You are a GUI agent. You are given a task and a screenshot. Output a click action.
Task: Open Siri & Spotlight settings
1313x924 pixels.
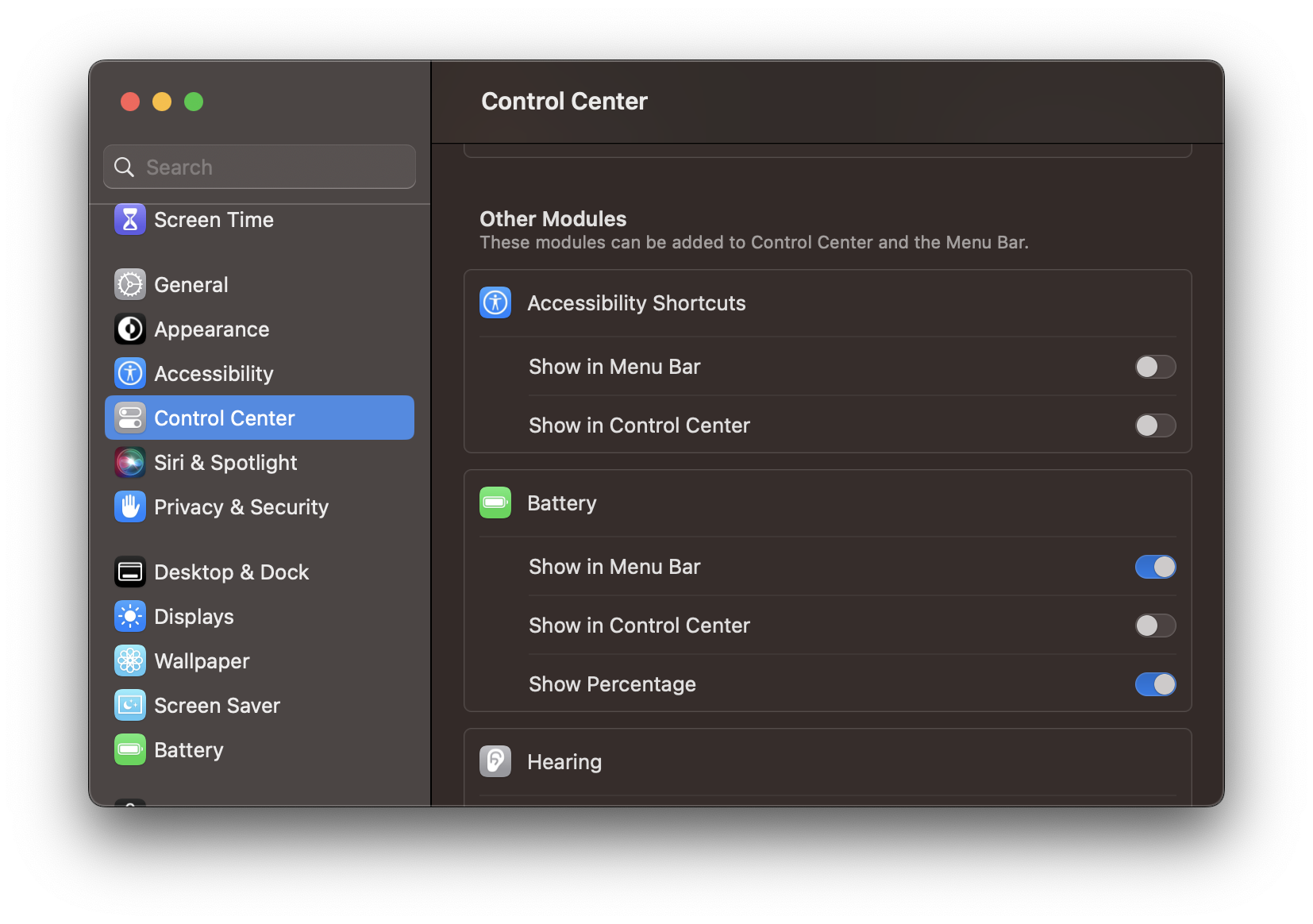point(225,462)
